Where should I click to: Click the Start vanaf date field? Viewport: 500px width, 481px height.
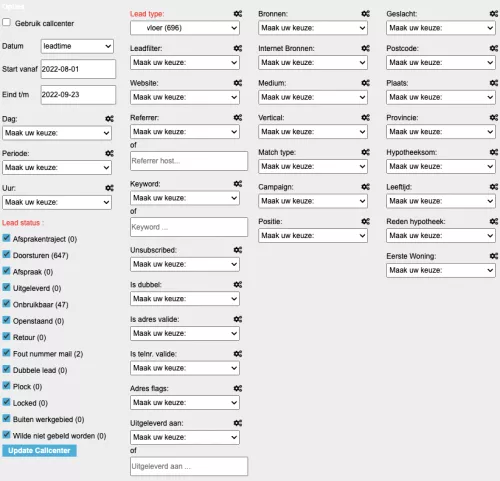tap(78, 69)
